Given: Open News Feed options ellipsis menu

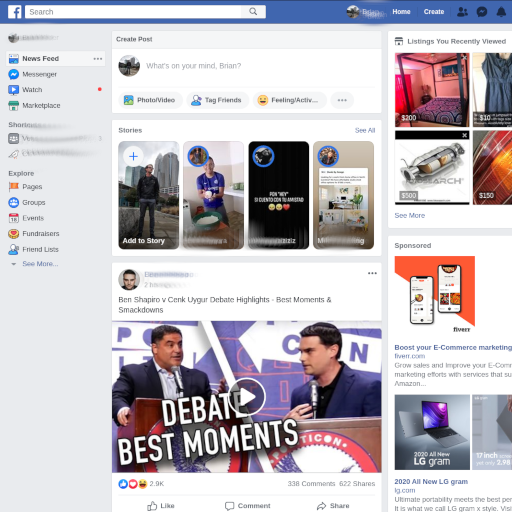Looking at the screenshot, I should 98,59.
